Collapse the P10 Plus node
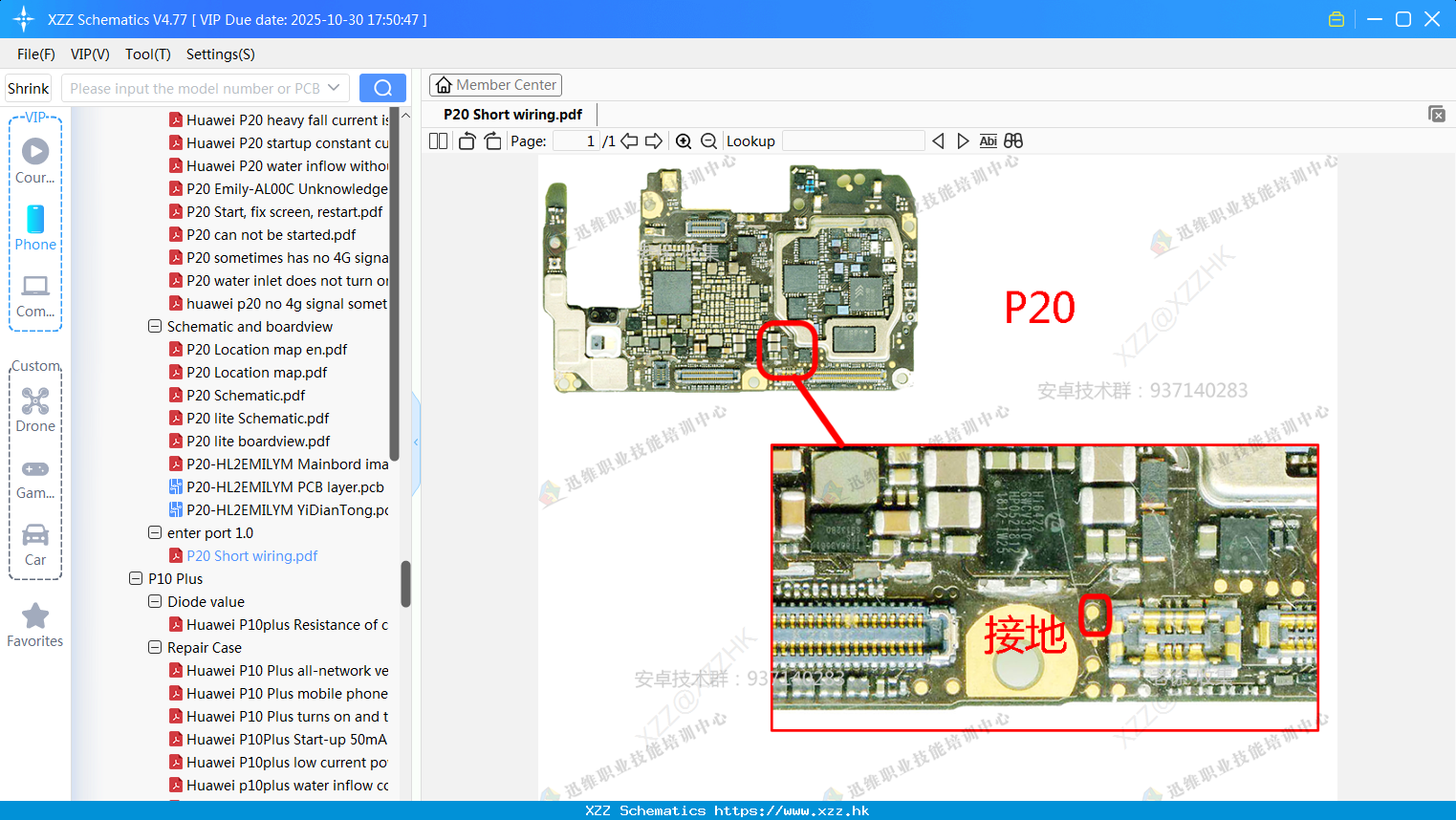 tap(136, 578)
